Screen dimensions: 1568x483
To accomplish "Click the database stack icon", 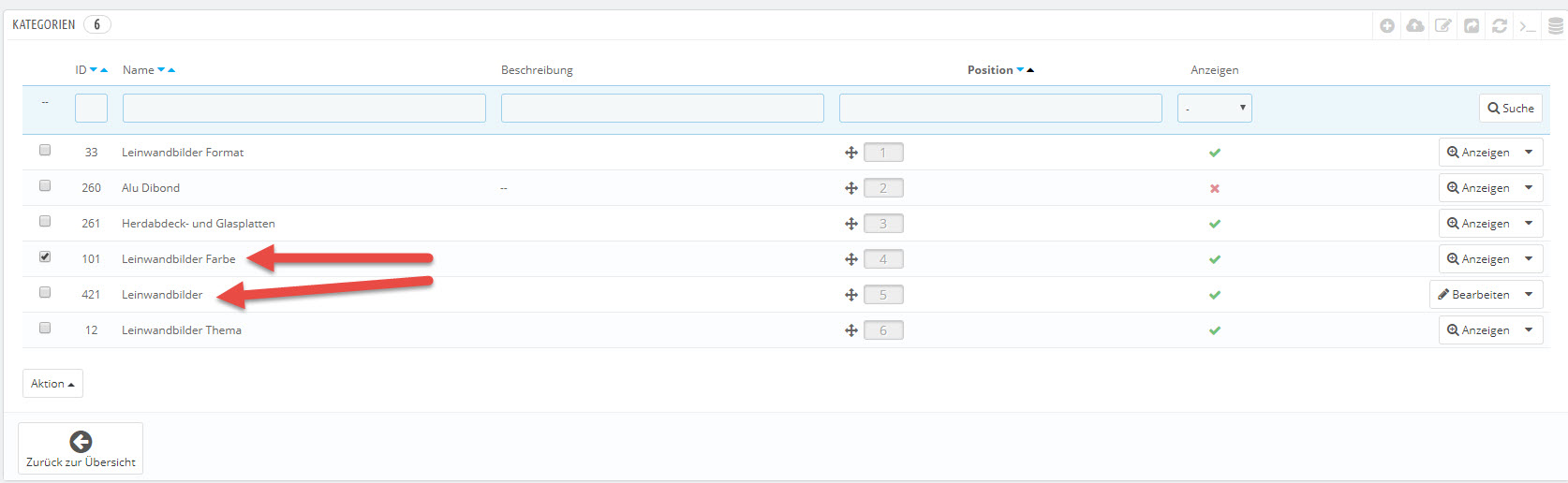I will (1556, 26).
